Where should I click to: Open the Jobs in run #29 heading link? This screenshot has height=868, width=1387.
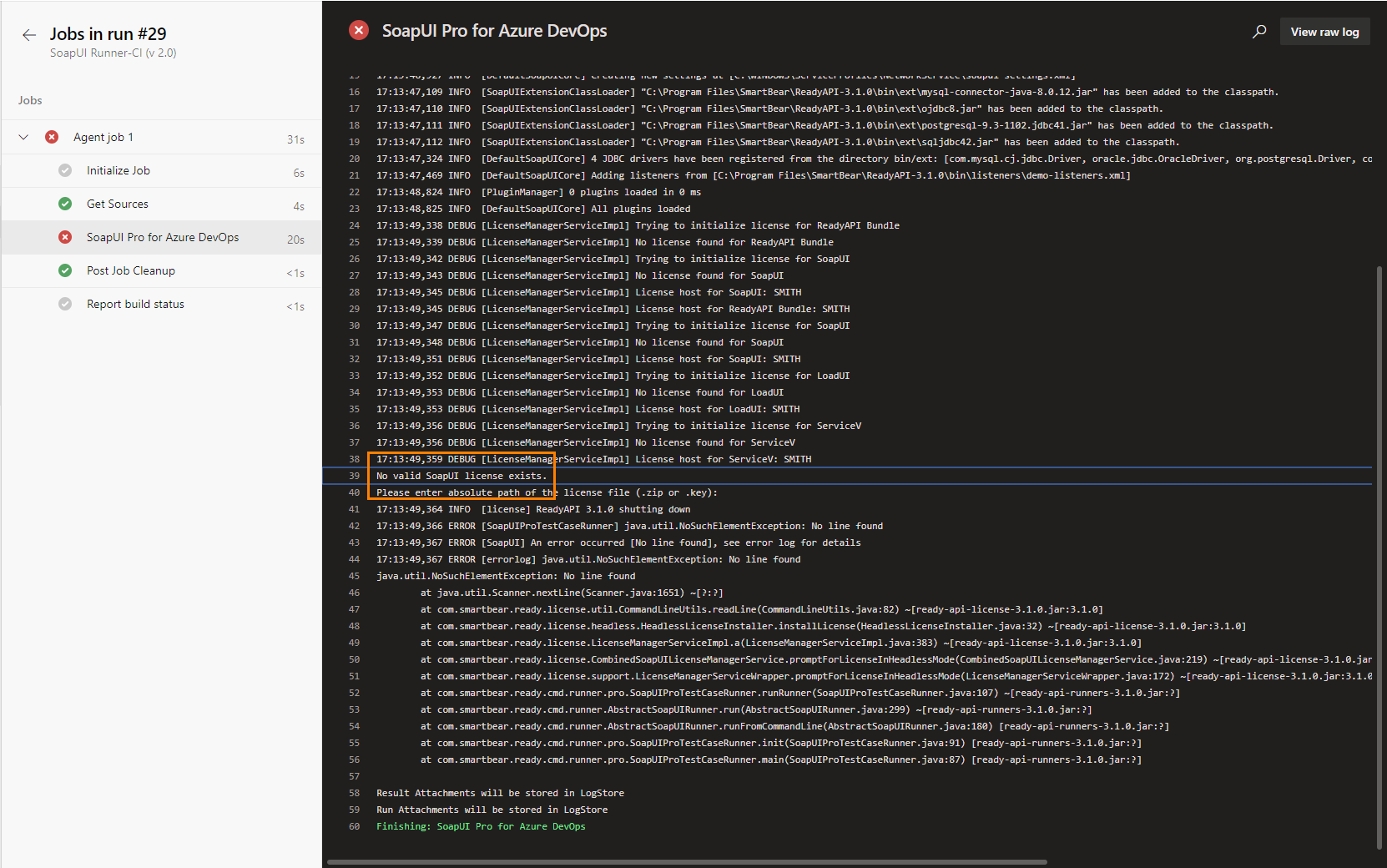[108, 33]
